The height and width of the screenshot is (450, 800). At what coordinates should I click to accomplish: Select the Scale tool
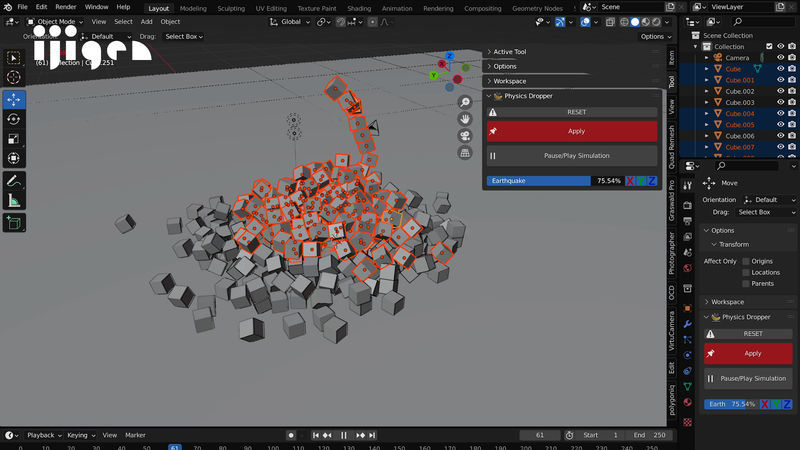14,139
